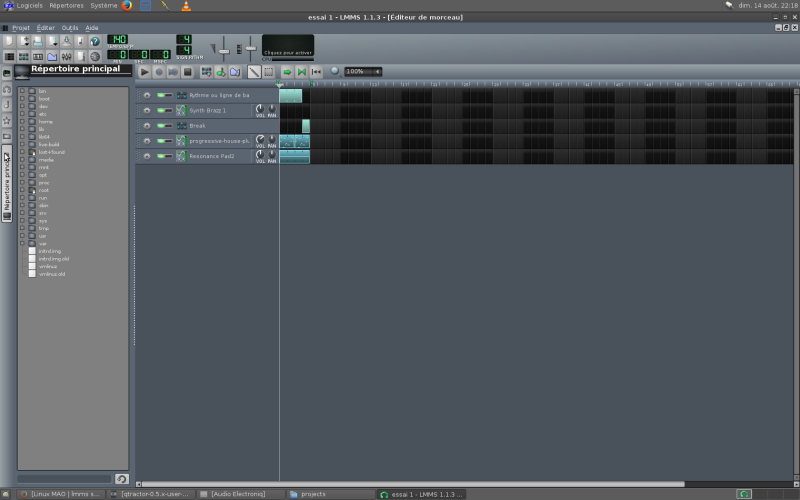Select the Edit (selection) mode tool
The height and width of the screenshot is (500, 800).
coord(268,72)
